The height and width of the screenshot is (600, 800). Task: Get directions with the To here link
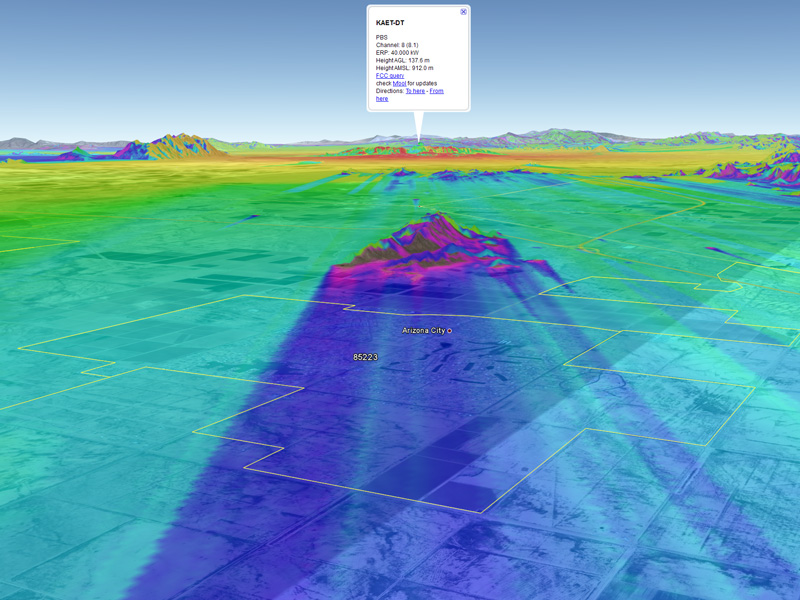415,91
